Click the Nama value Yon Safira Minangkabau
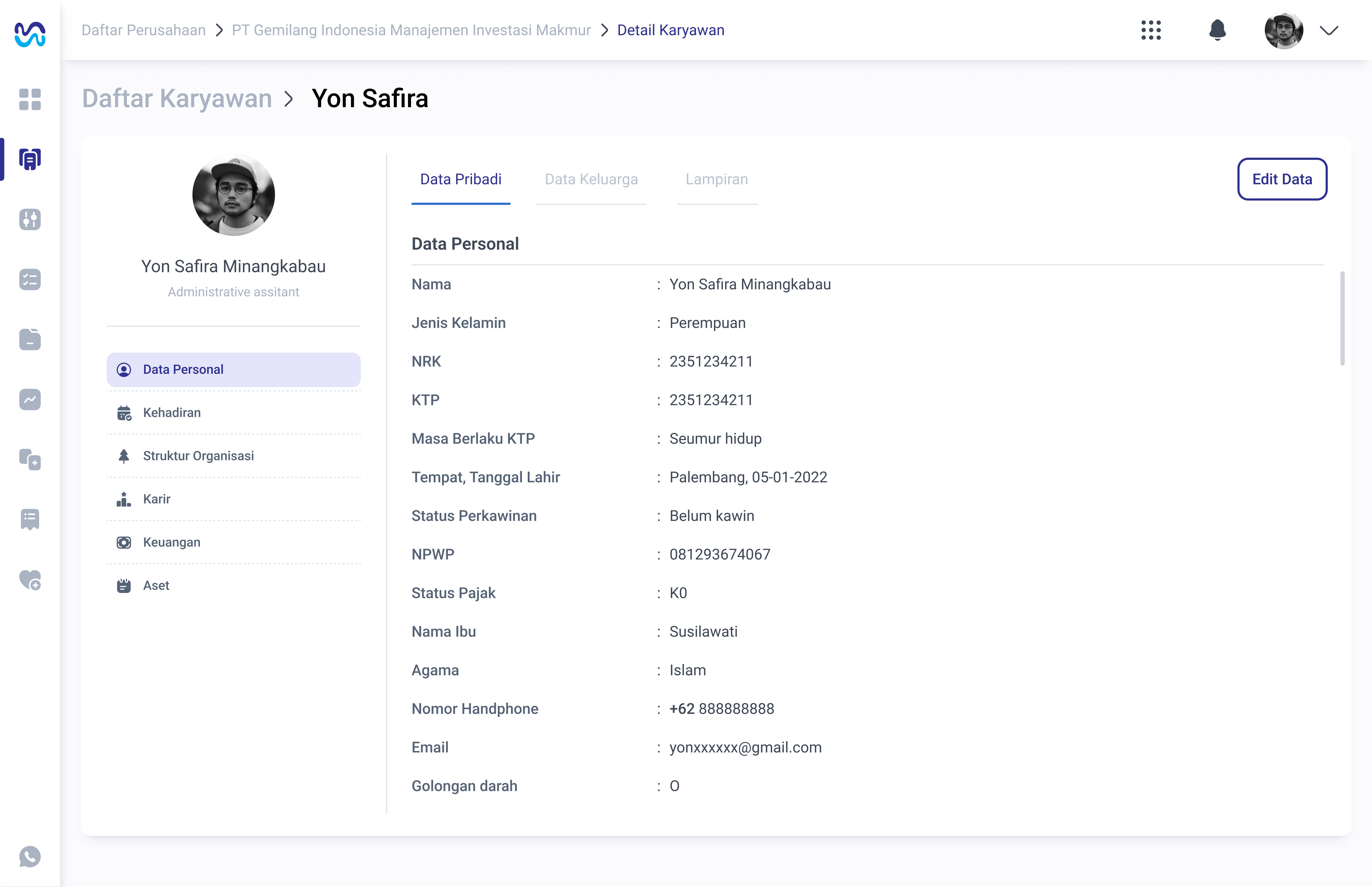Screen dimensions: 1372x887 point(750,284)
